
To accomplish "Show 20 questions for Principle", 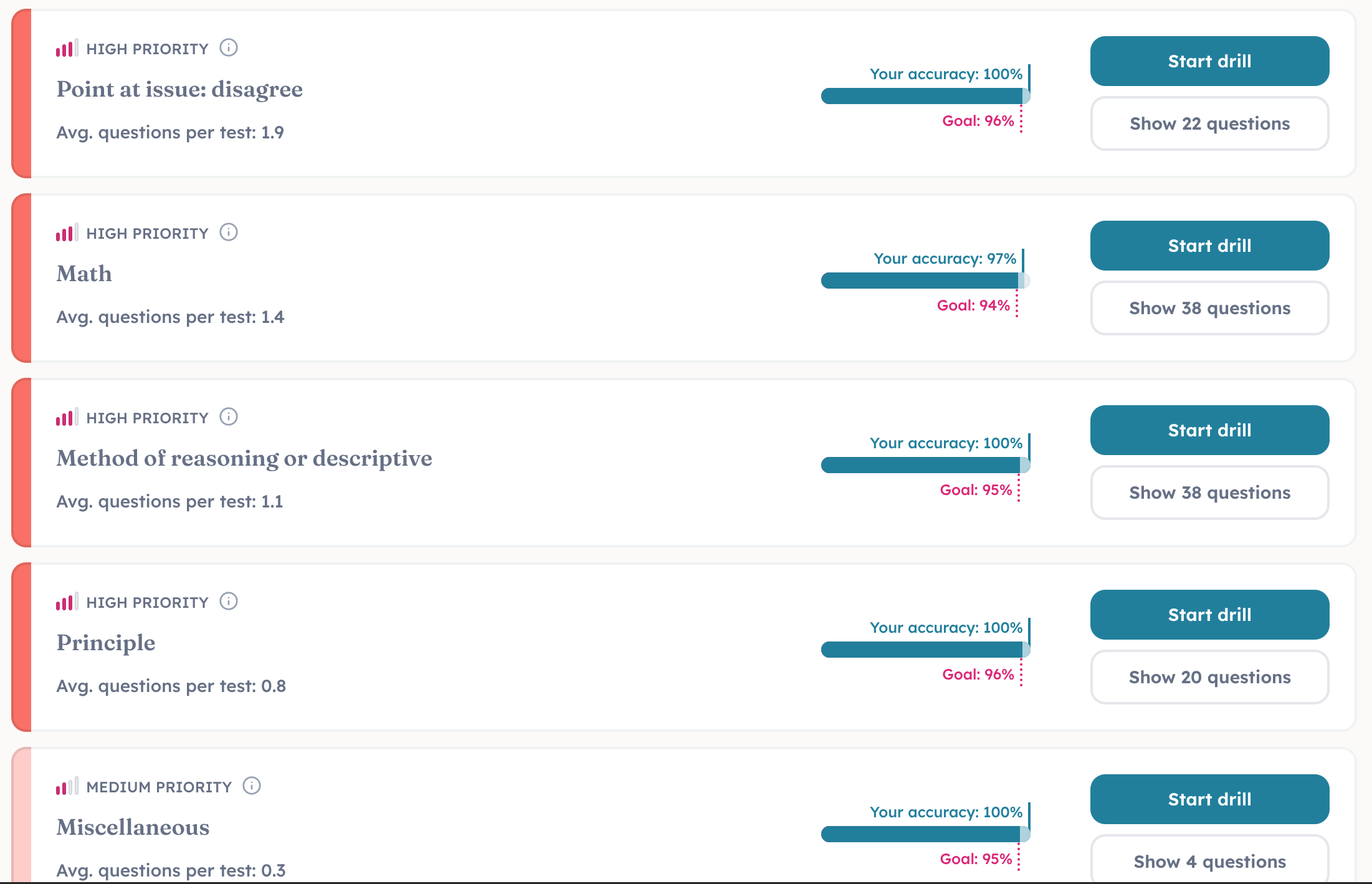I will tap(1209, 677).
